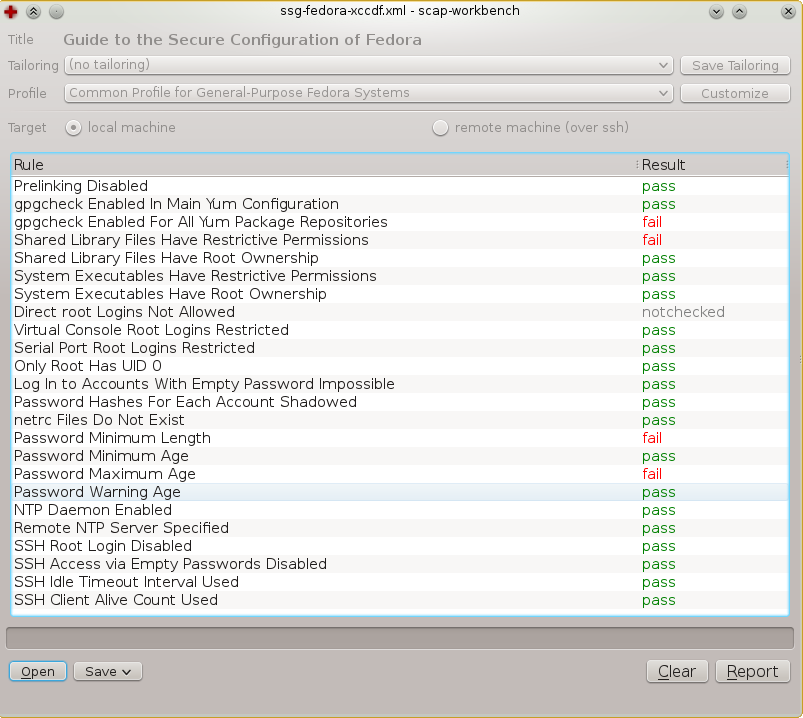Select the local machine target
The height and width of the screenshot is (718, 803).
(x=74, y=128)
